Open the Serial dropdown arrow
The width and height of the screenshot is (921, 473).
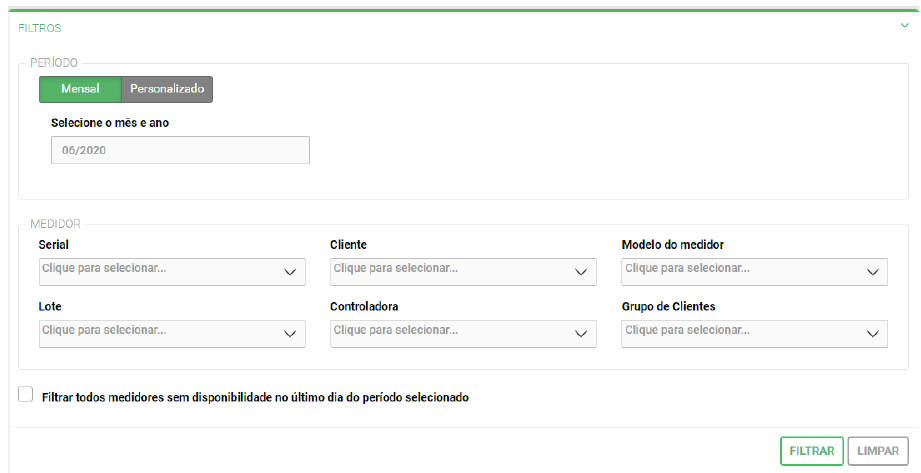point(290,272)
